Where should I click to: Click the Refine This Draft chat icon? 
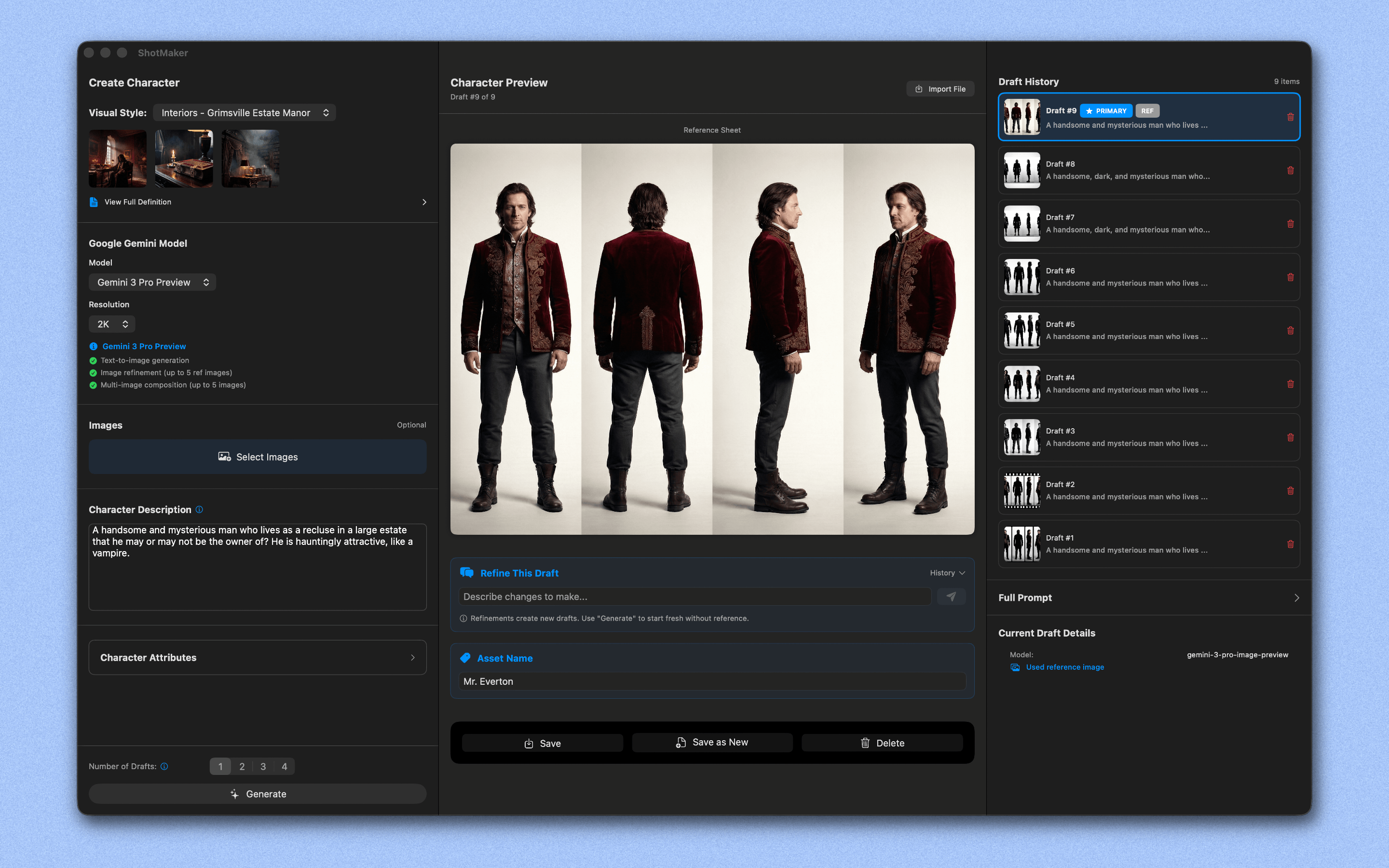[467, 572]
